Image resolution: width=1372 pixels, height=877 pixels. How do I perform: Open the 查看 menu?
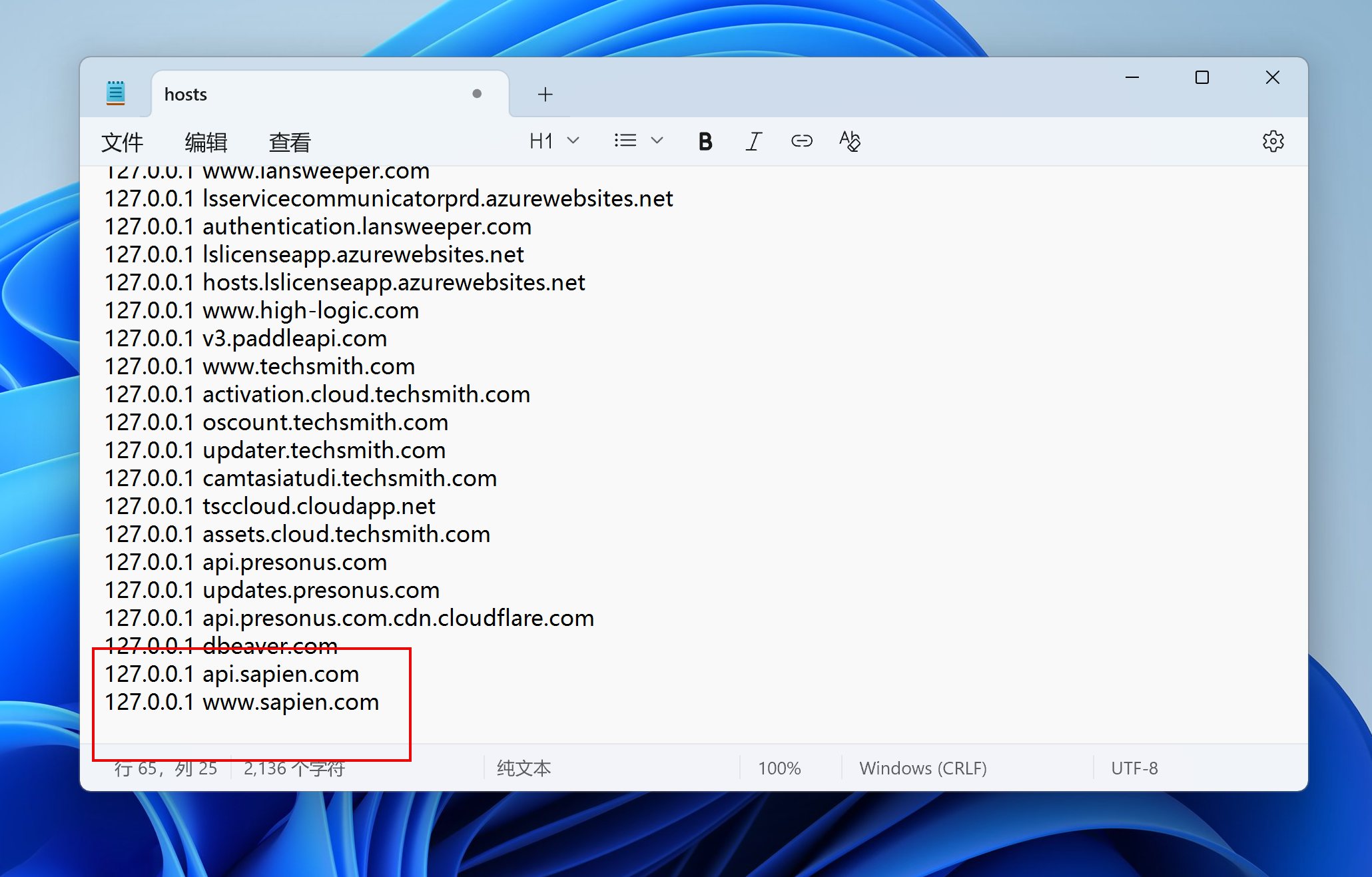click(x=290, y=142)
